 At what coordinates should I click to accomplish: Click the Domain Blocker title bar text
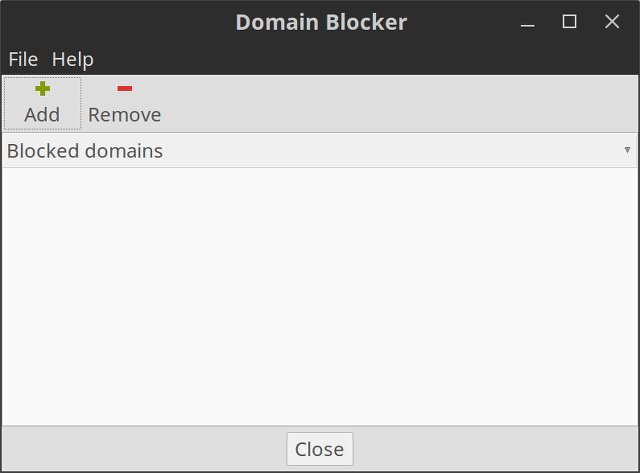pos(321,22)
